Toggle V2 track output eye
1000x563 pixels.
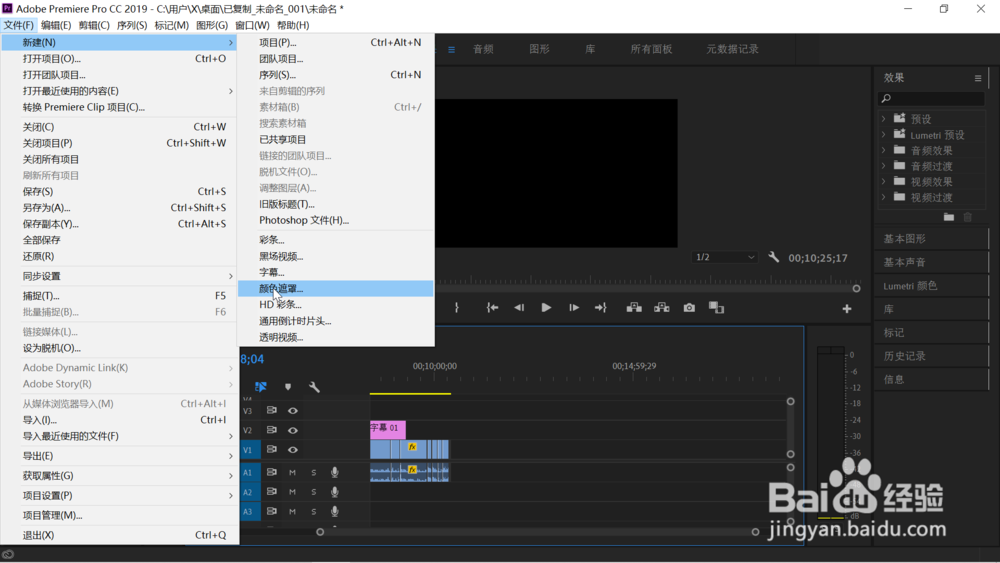click(293, 430)
